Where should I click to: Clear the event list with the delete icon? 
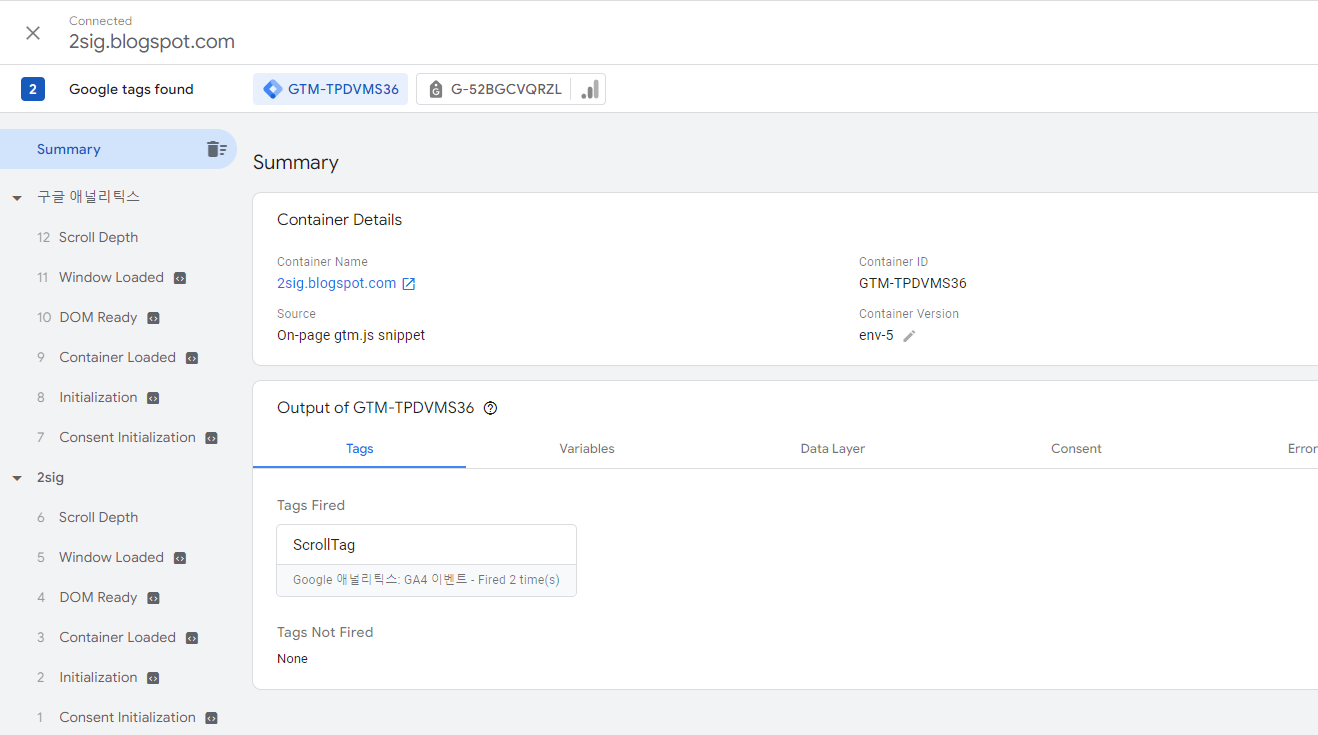[x=216, y=149]
